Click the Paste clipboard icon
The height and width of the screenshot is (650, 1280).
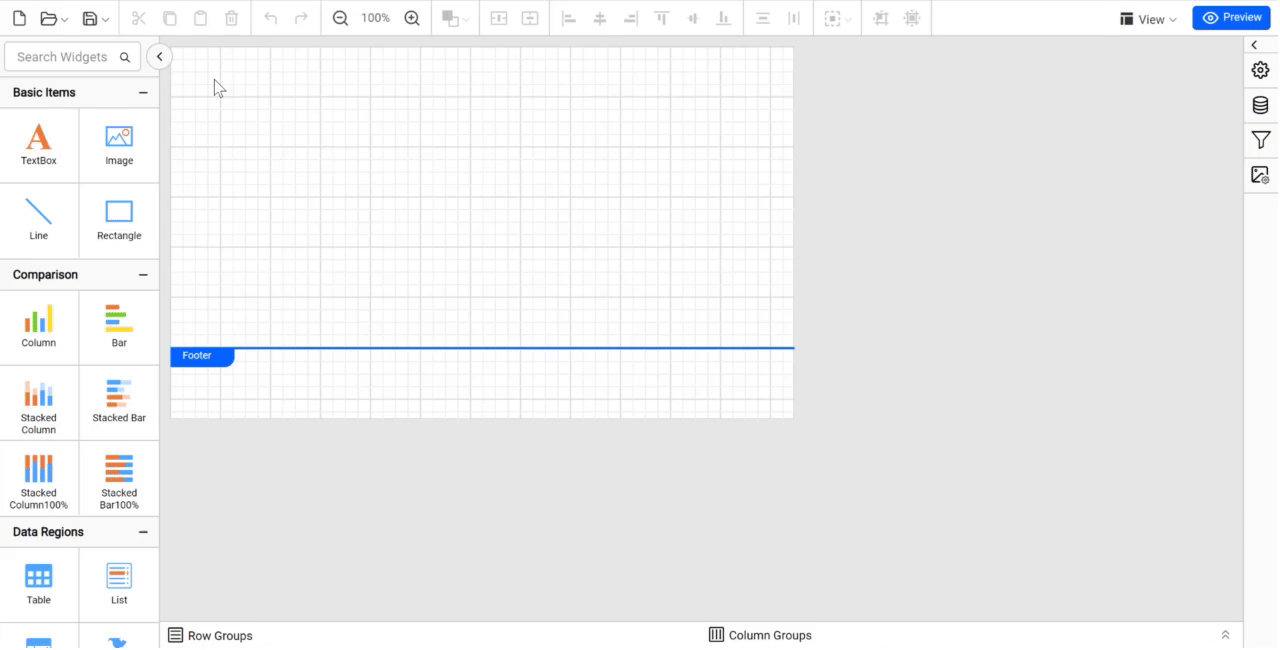pos(201,18)
